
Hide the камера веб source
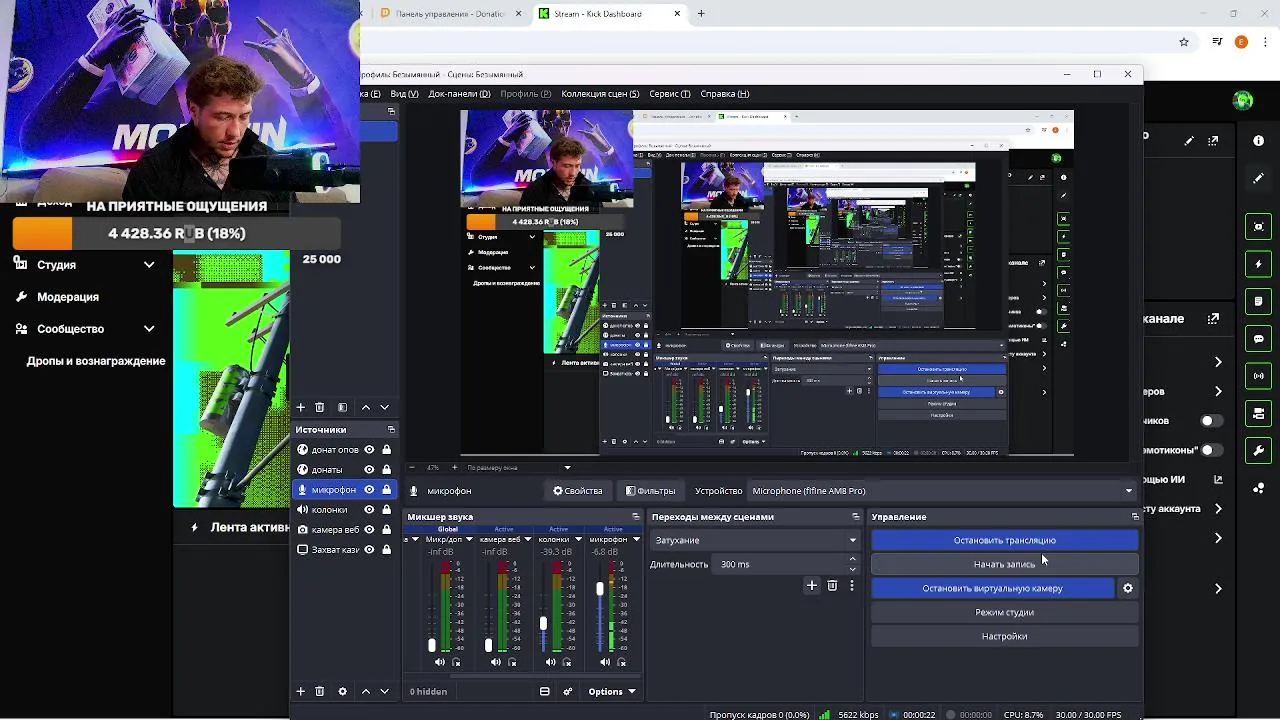(x=369, y=530)
